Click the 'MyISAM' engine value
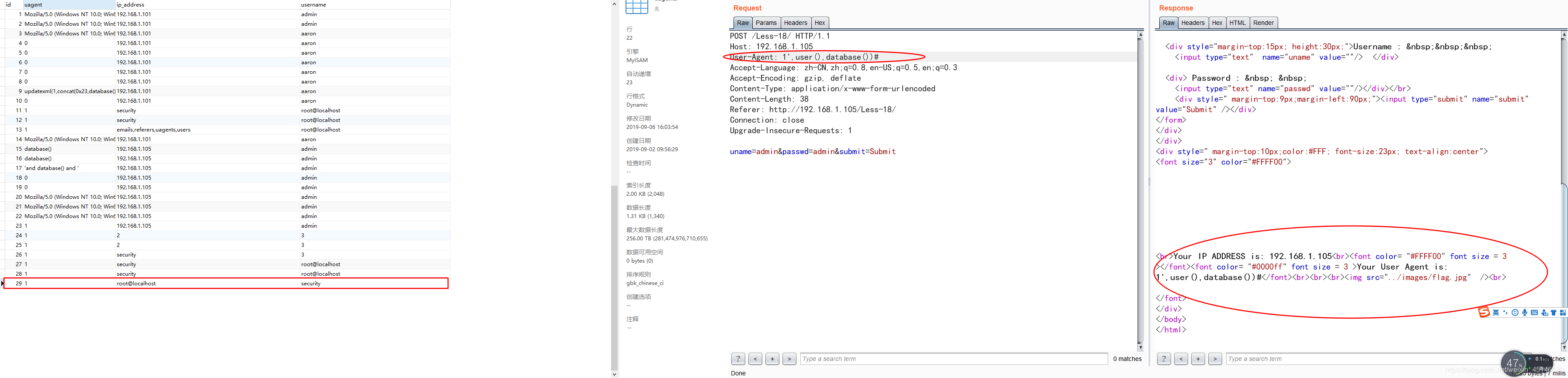This screenshot has width=1568, height=378. pyautogui.click(x=637, y=60)
